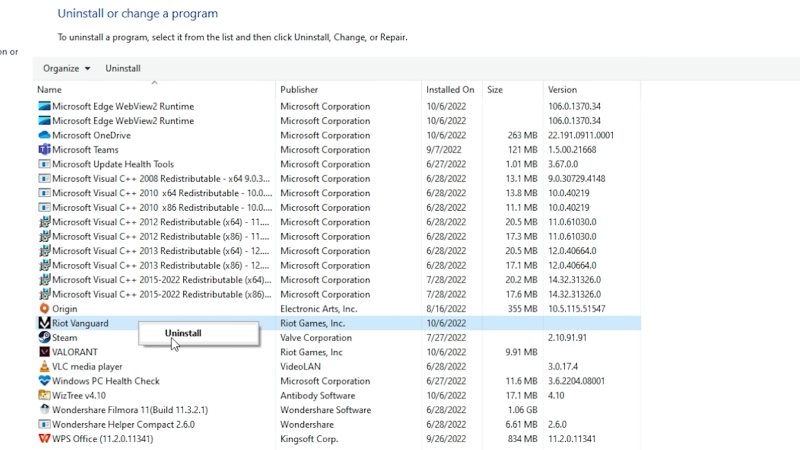Click the 8/16/2022 installed date

pos(446,309)
